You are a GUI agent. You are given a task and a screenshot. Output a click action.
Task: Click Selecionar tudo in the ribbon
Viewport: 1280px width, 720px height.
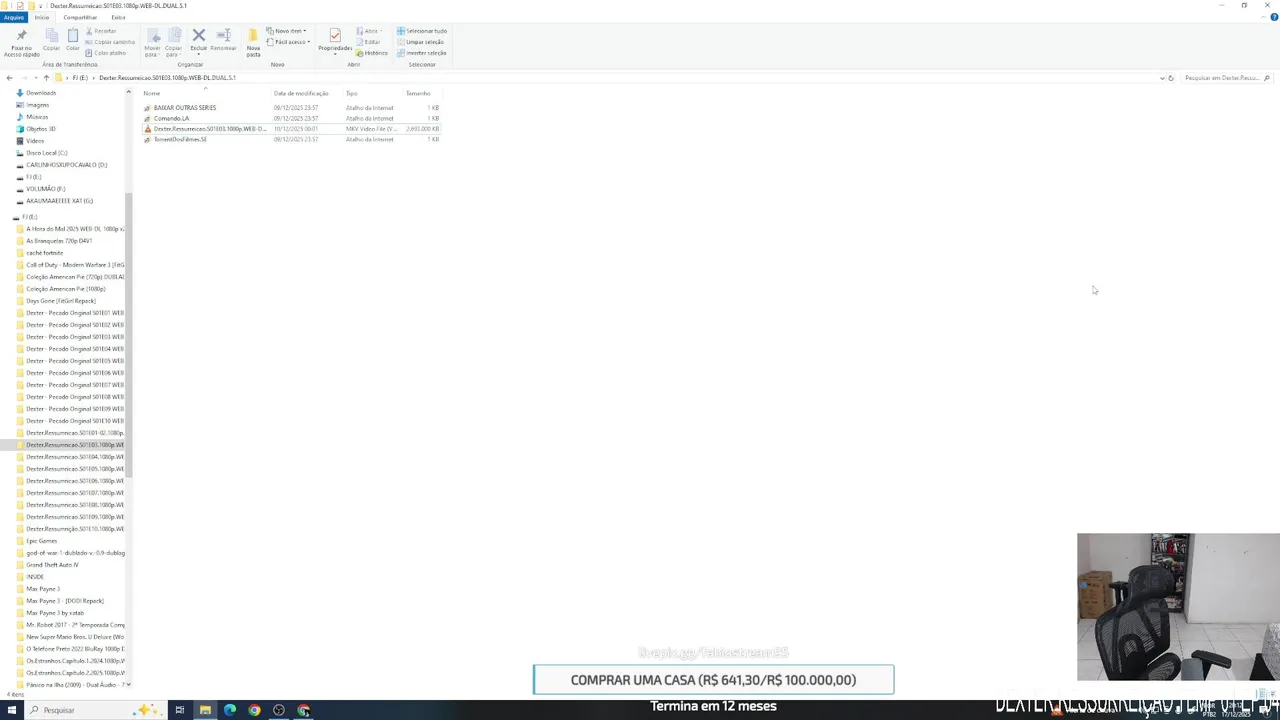422,31
